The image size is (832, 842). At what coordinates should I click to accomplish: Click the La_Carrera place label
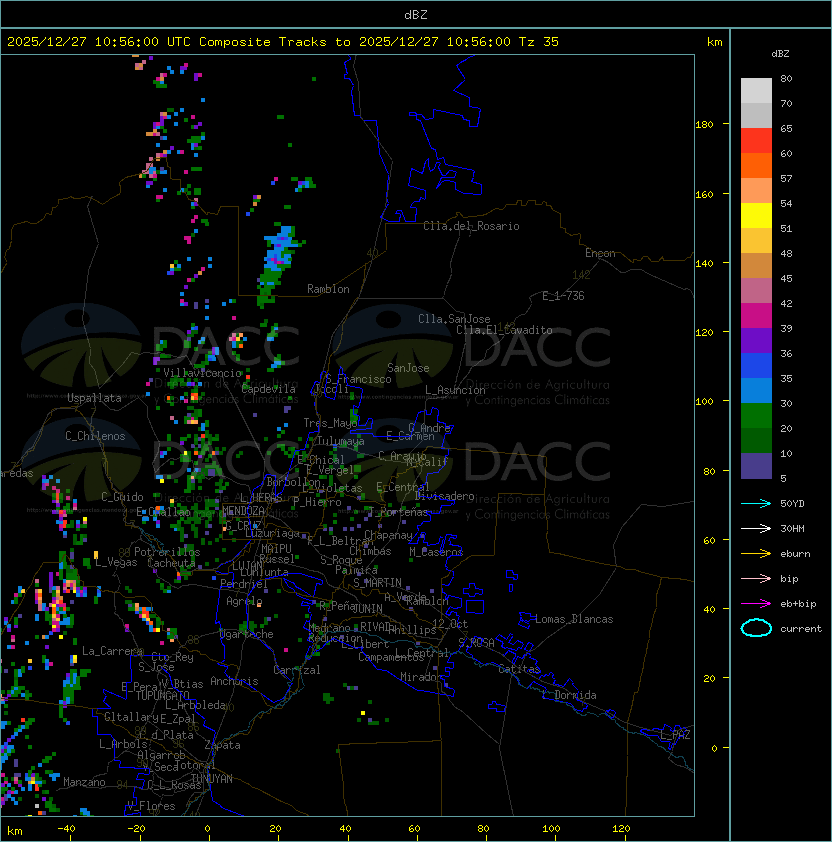113,651
